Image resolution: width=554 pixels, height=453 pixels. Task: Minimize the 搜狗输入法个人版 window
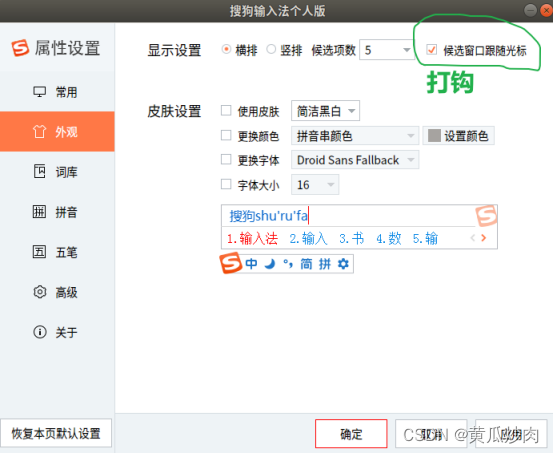click(x=530, y=10)
